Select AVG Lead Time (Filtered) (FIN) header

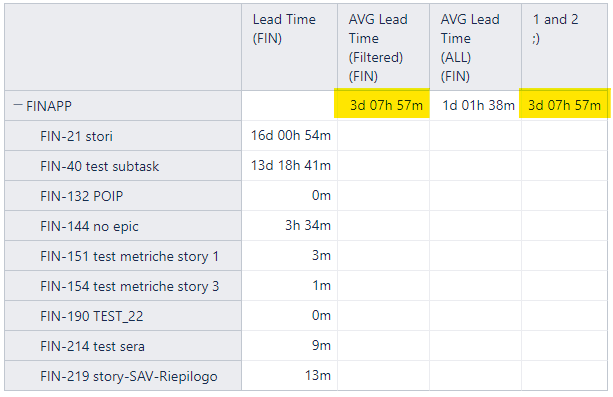[384, 47]
